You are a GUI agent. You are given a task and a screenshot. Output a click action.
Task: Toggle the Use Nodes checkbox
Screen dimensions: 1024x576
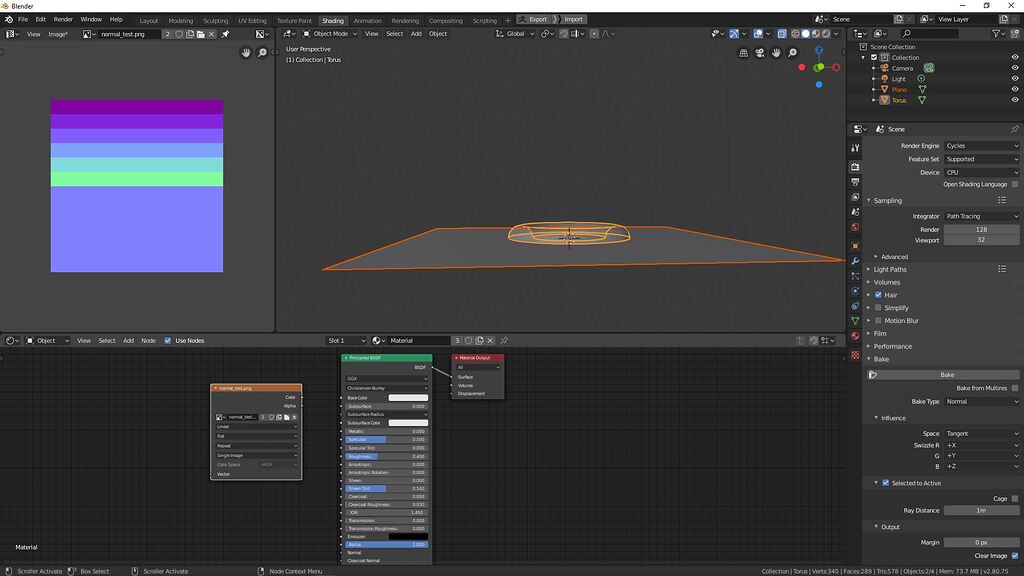[168, 340]
